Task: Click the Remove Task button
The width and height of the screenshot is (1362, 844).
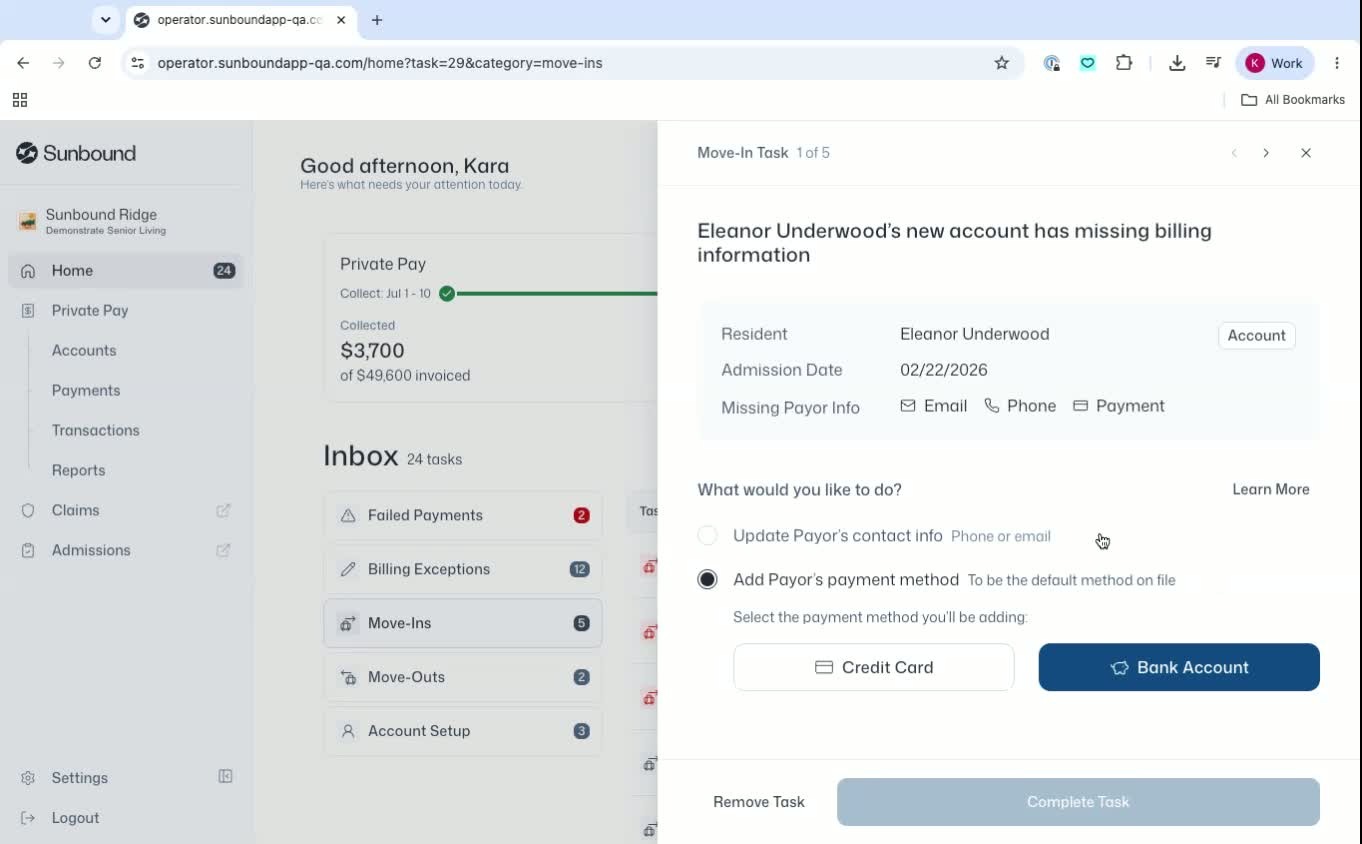Action: coord(759,802)
